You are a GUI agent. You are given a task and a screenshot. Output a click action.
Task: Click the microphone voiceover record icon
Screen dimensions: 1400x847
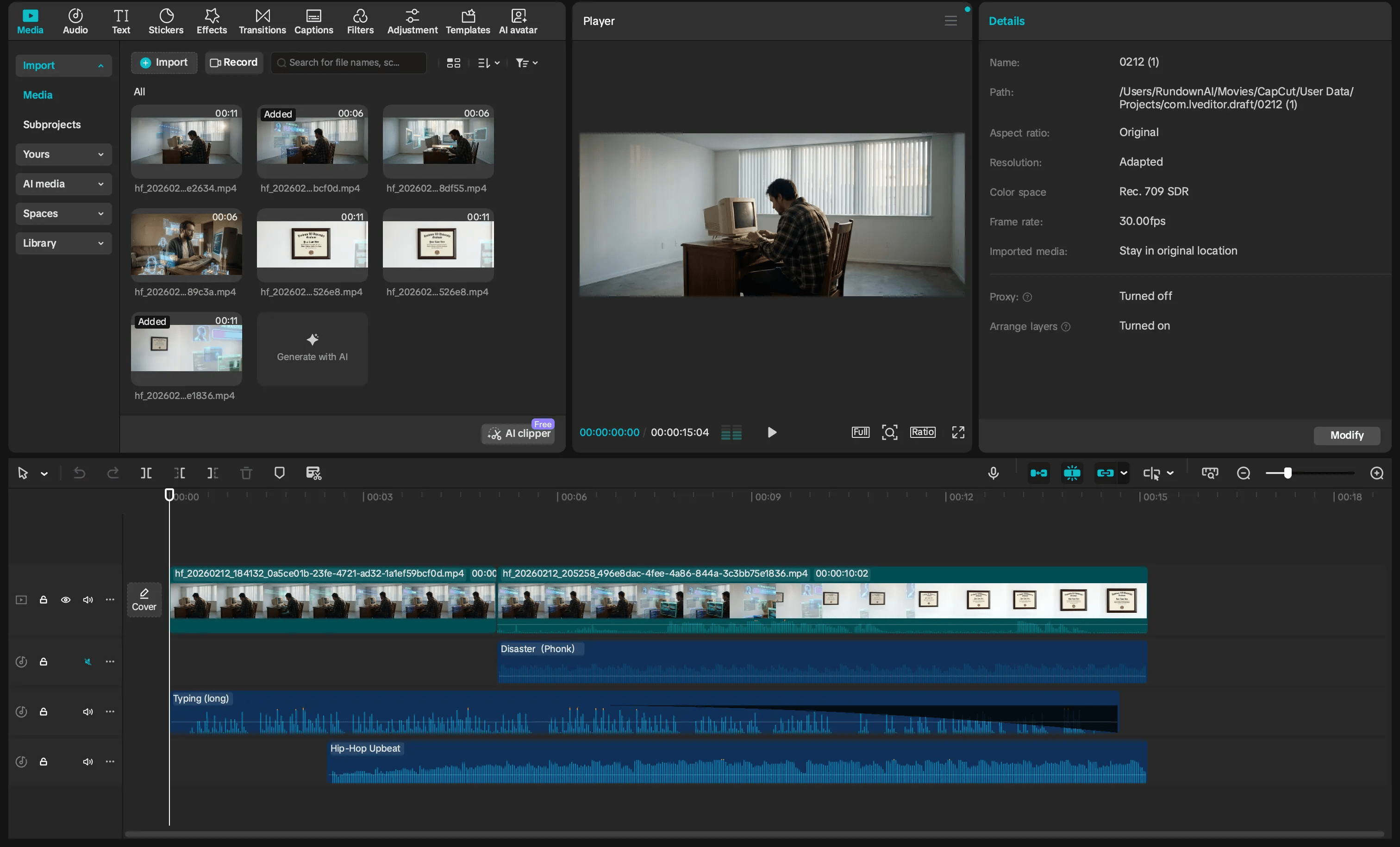tap(993, 473)
